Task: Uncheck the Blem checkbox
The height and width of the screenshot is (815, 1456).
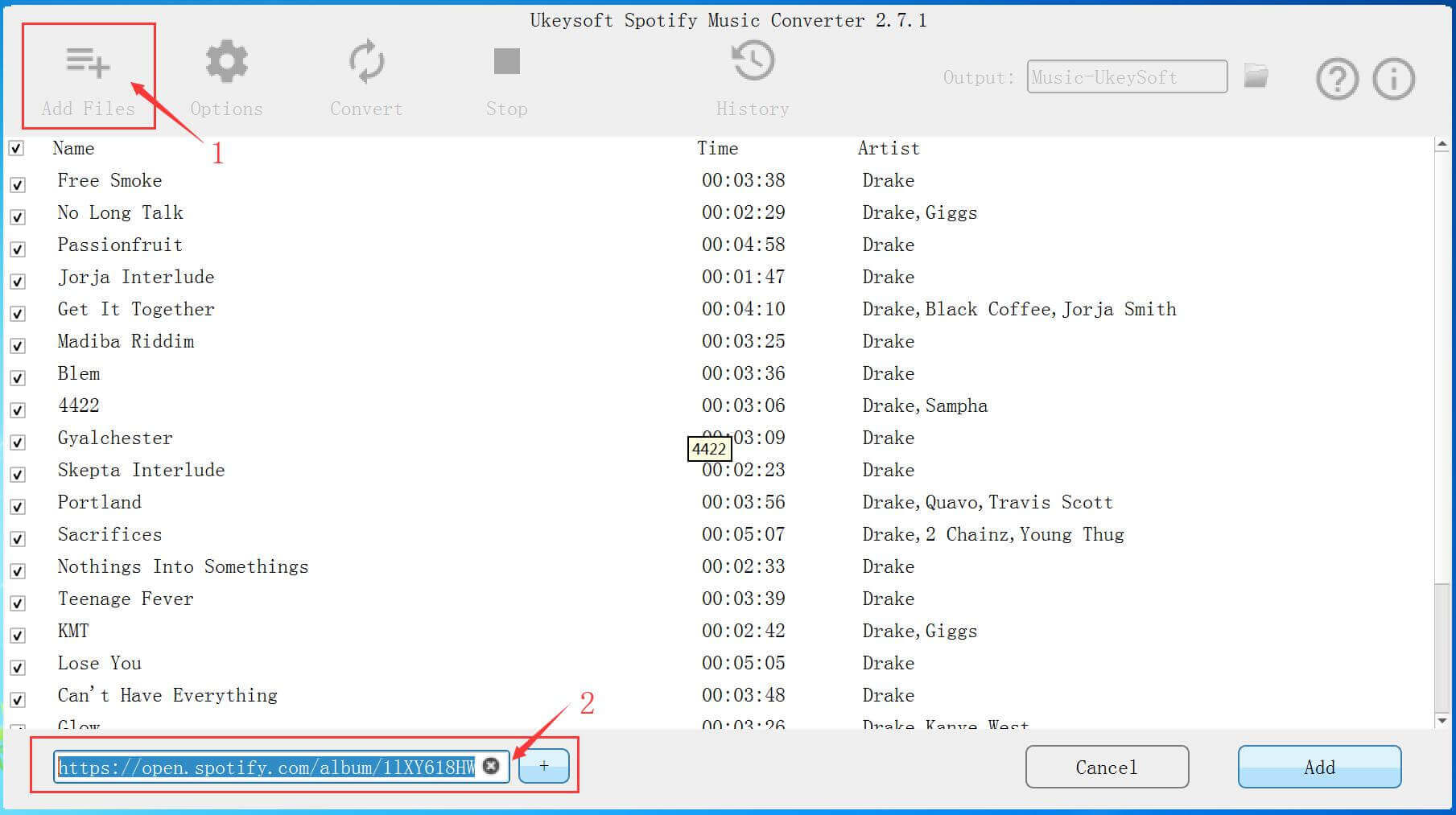Action: coord(17,378)
